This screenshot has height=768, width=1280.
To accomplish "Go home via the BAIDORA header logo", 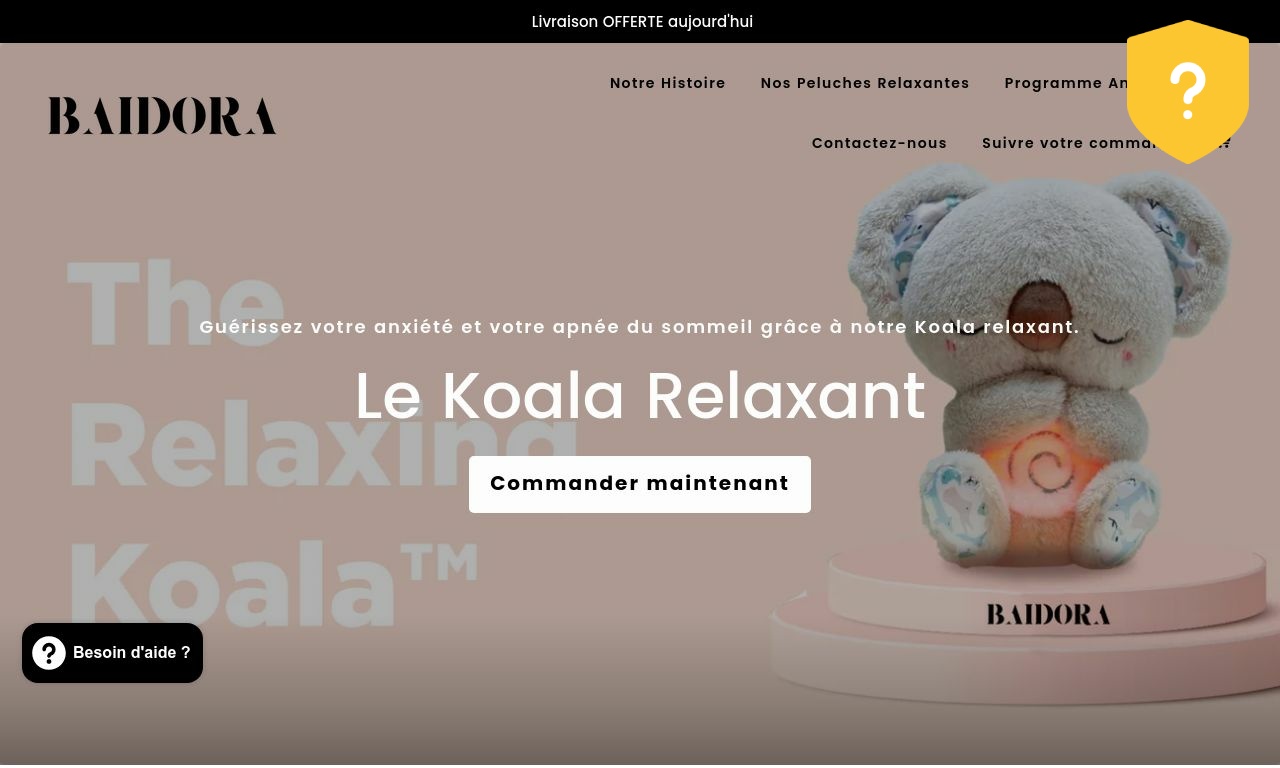I will 162,116.
